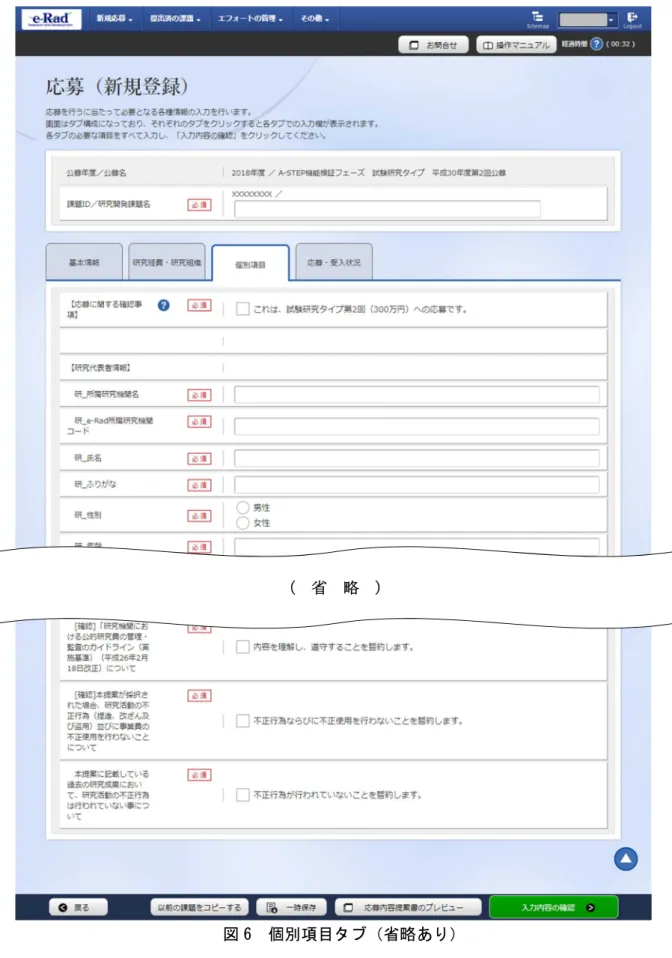This screenshot has width=672, height=958.
Task: Check 不正行為が行われていないことを誓約します box
Action: tap(243, 795)
